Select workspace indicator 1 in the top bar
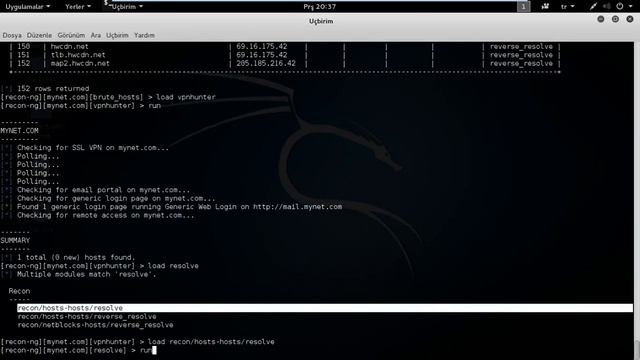 coord(523,7)
